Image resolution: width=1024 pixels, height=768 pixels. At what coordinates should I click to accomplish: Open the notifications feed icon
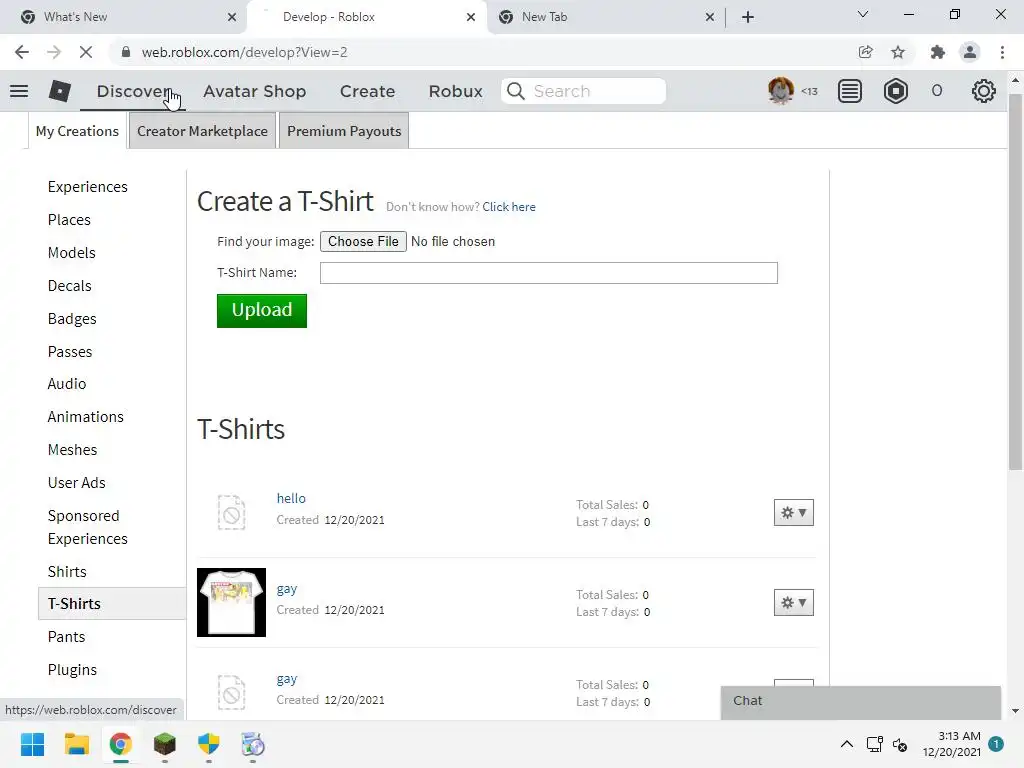click(850, 91)
